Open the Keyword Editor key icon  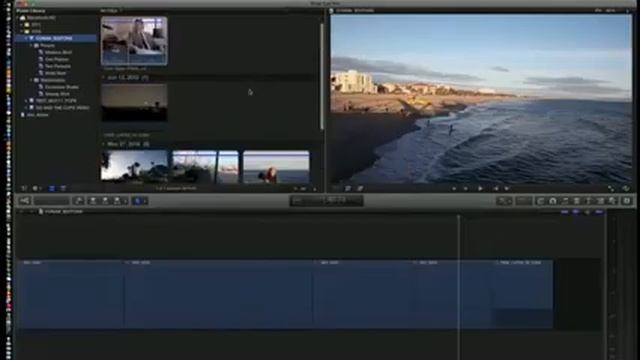(x=78, y=200)
